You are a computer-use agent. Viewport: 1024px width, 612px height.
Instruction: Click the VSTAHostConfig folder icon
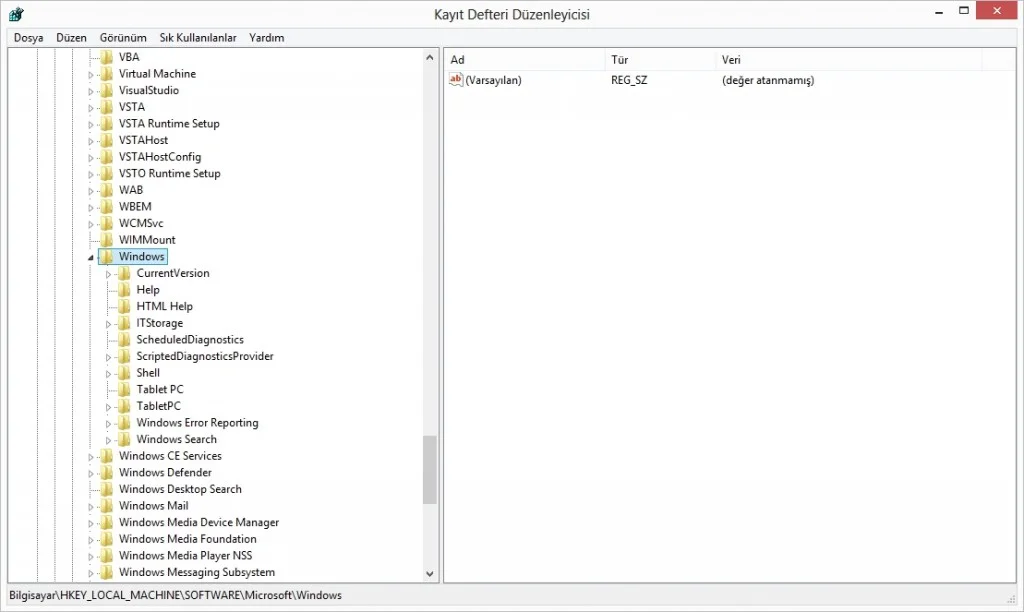click(x=106, y=157)
